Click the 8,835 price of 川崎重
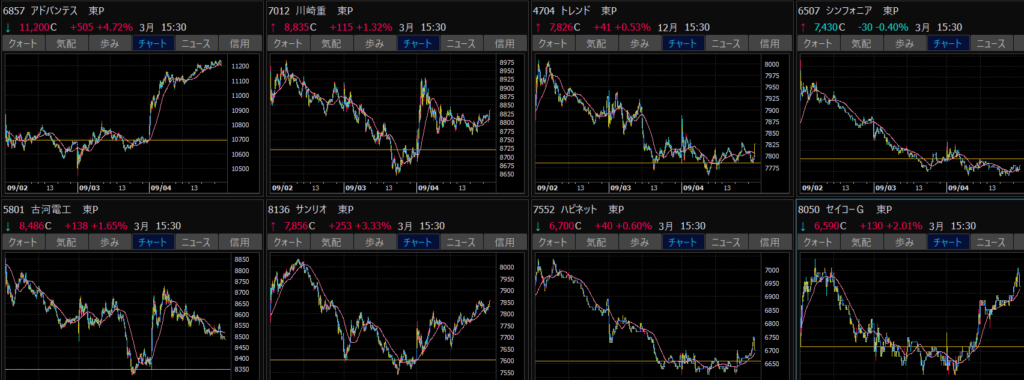The image size is (1024, 380). pyautogui.click(x=297, y=27)
